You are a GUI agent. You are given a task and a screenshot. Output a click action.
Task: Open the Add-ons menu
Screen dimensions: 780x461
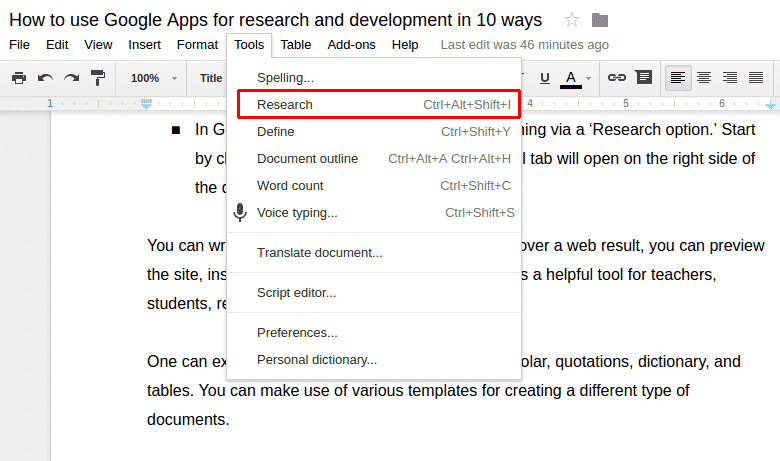coord(351,45)
